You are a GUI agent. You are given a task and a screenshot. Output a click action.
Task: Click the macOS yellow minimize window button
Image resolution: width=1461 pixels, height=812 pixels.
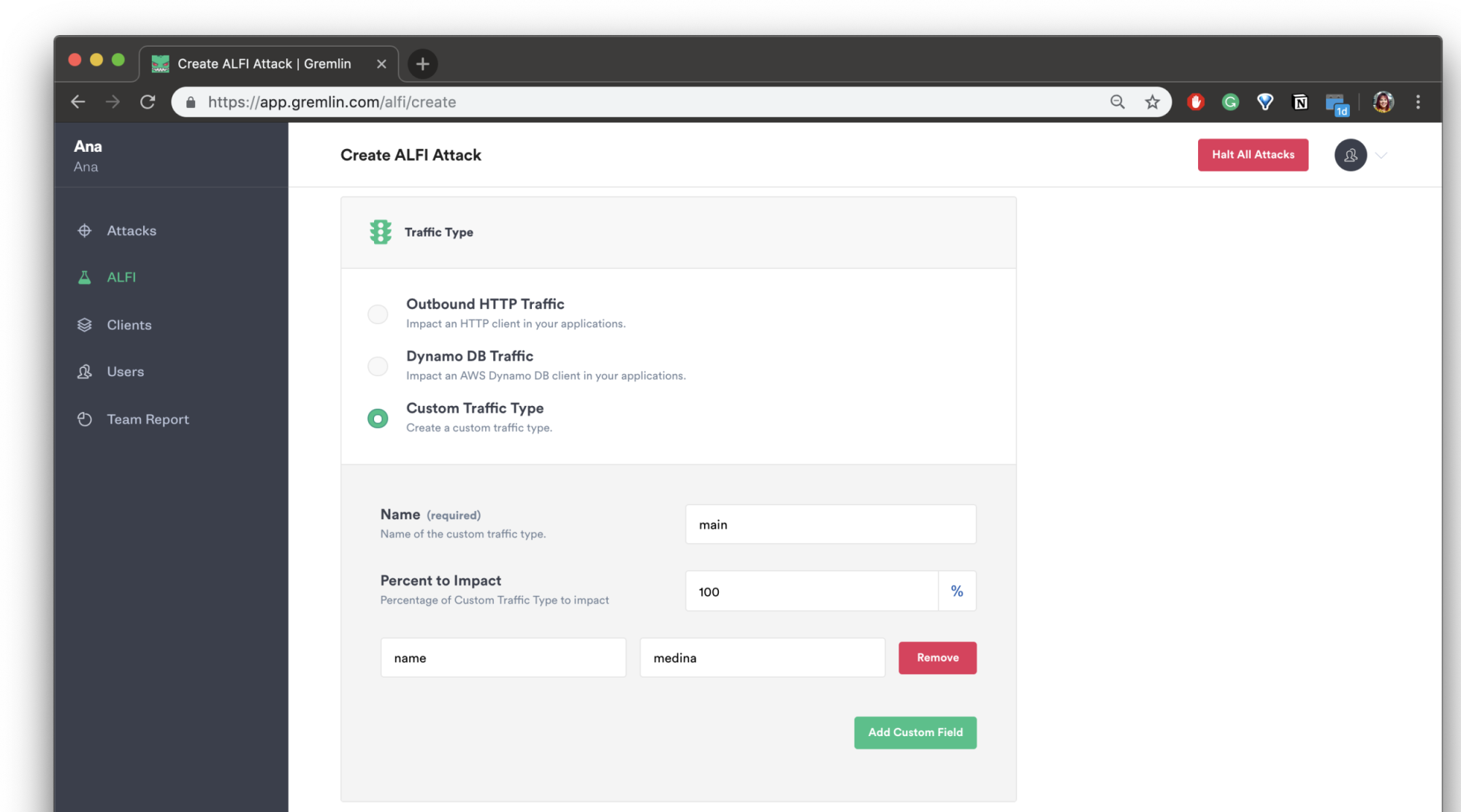pos(96,60)
